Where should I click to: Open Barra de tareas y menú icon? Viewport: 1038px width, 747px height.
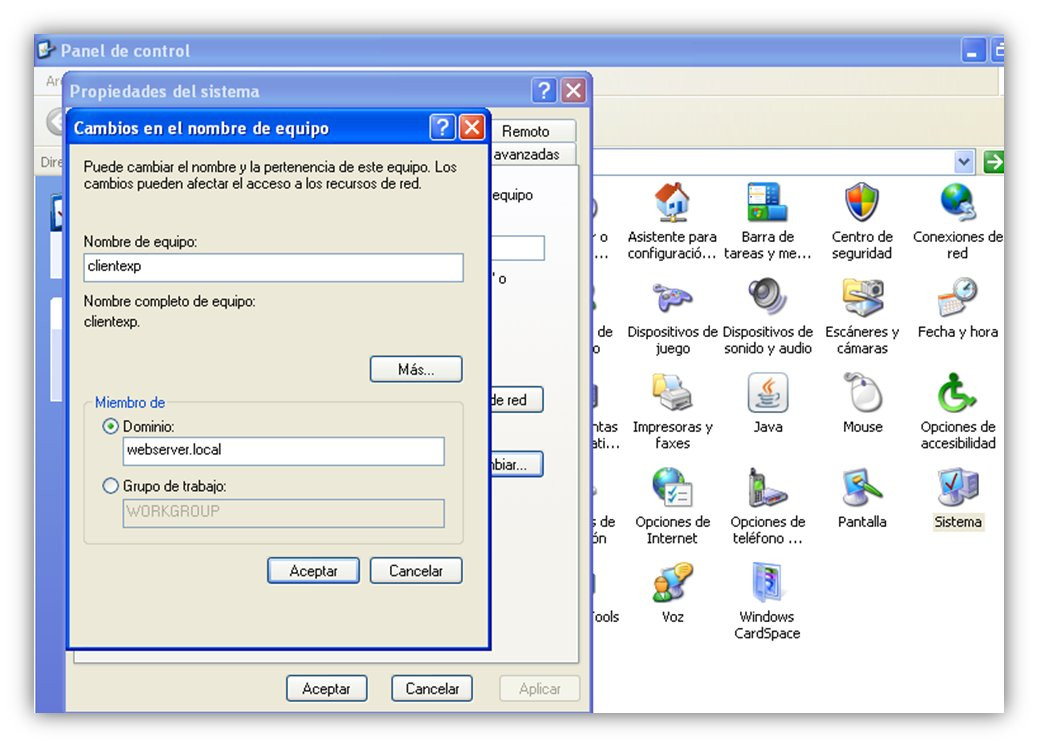767,203
